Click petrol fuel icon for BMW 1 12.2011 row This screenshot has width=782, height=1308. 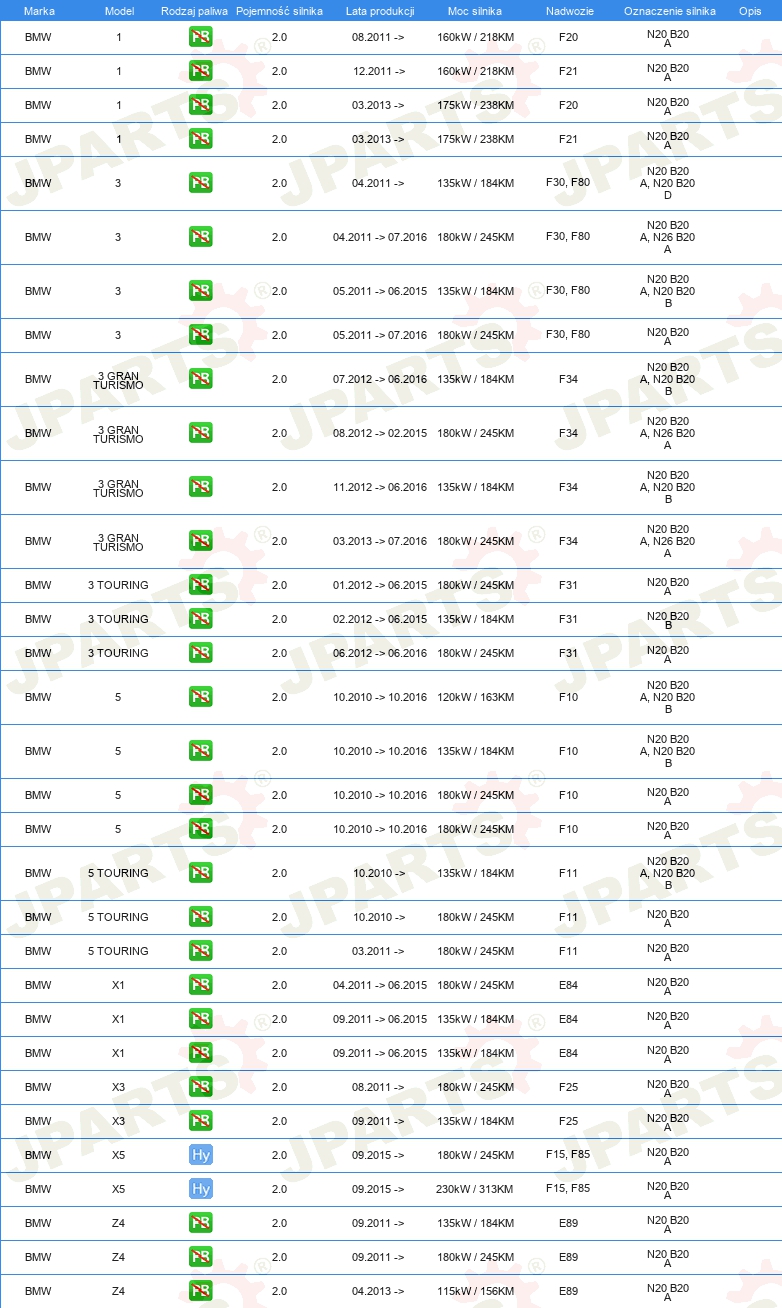click(x=201, y=71)
